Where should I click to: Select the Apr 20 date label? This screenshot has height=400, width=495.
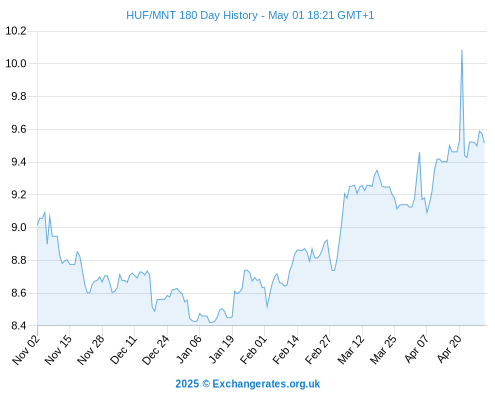click(449, 349)
